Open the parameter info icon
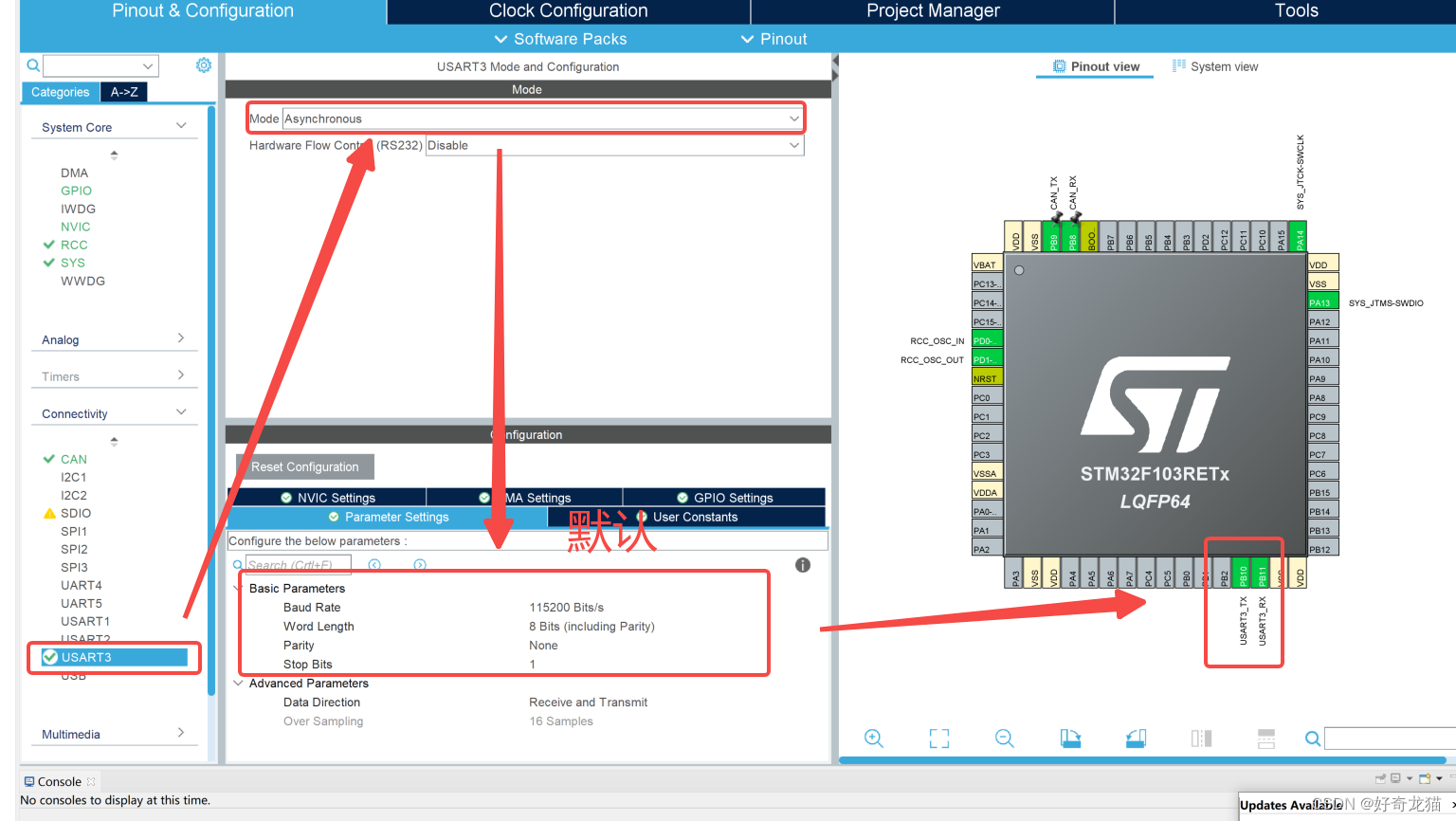1456x821 pixels. tap(803, 565)
